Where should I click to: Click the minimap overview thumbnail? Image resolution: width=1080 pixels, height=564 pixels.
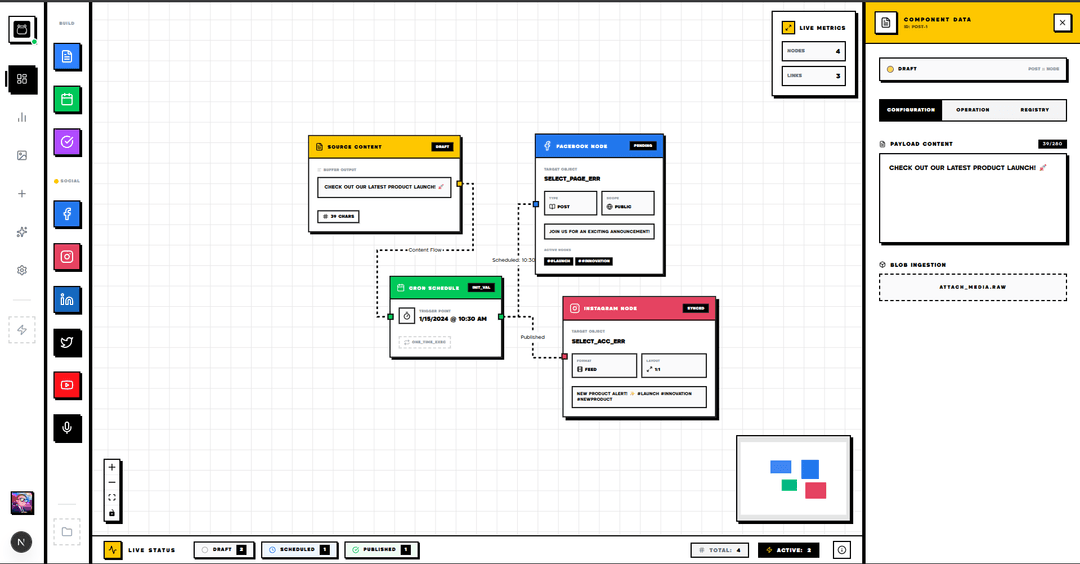coord(793,479)
